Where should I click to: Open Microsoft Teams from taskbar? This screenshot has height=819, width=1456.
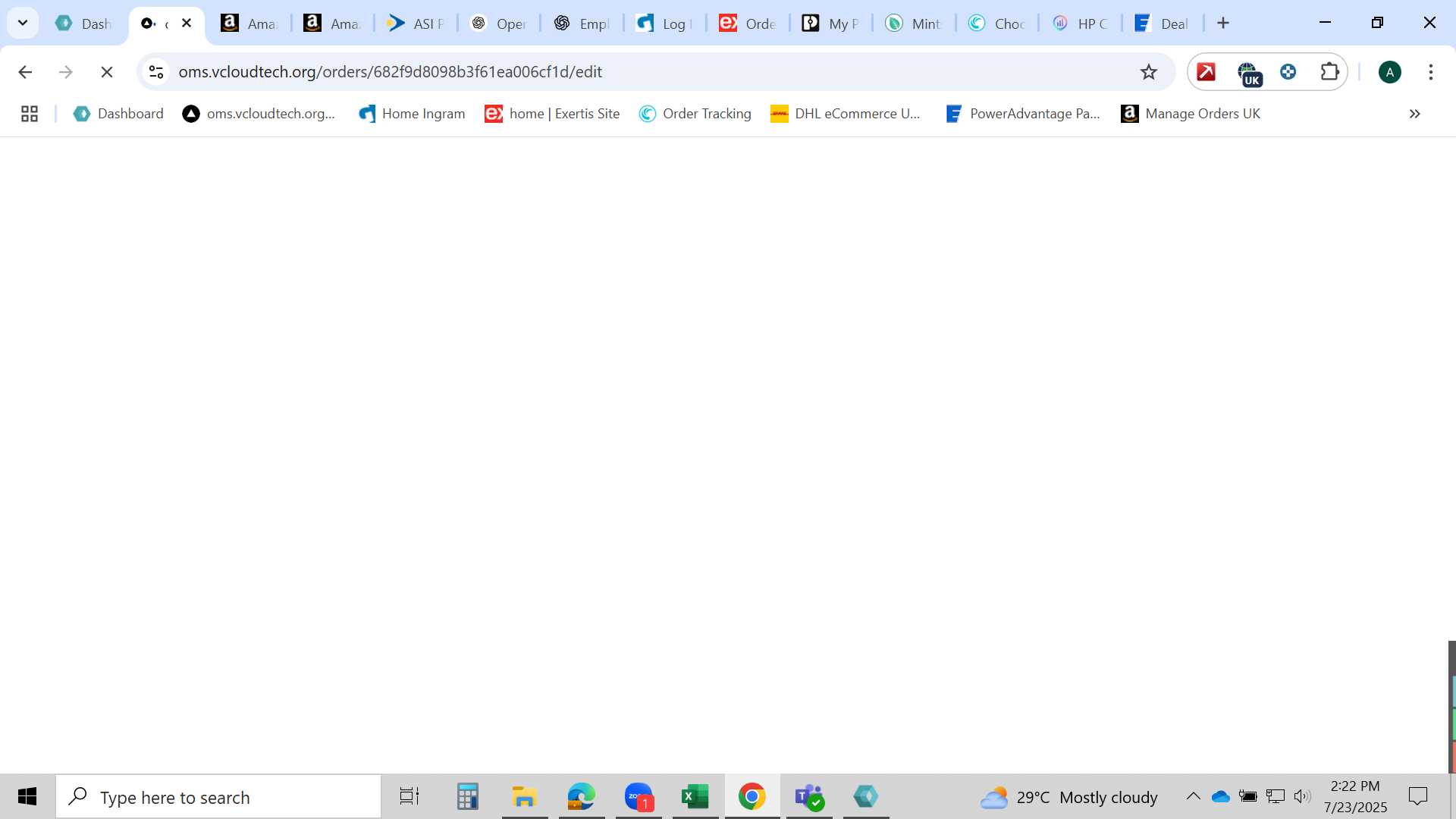809,797
